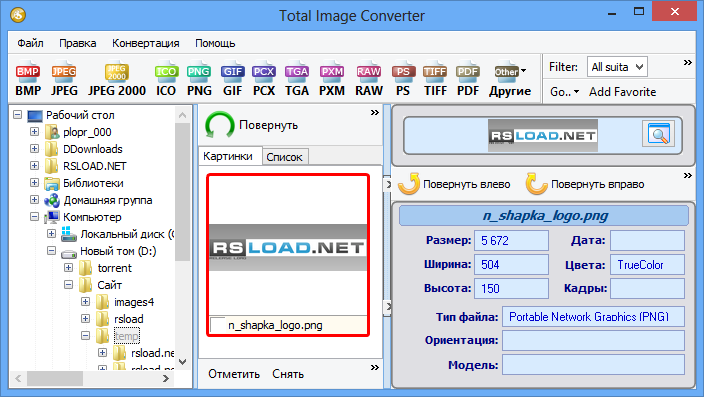Screen dimensions: 704x397
Task: Open the Другие (Other) formats dropdown
Action: [x=510, y=80]
